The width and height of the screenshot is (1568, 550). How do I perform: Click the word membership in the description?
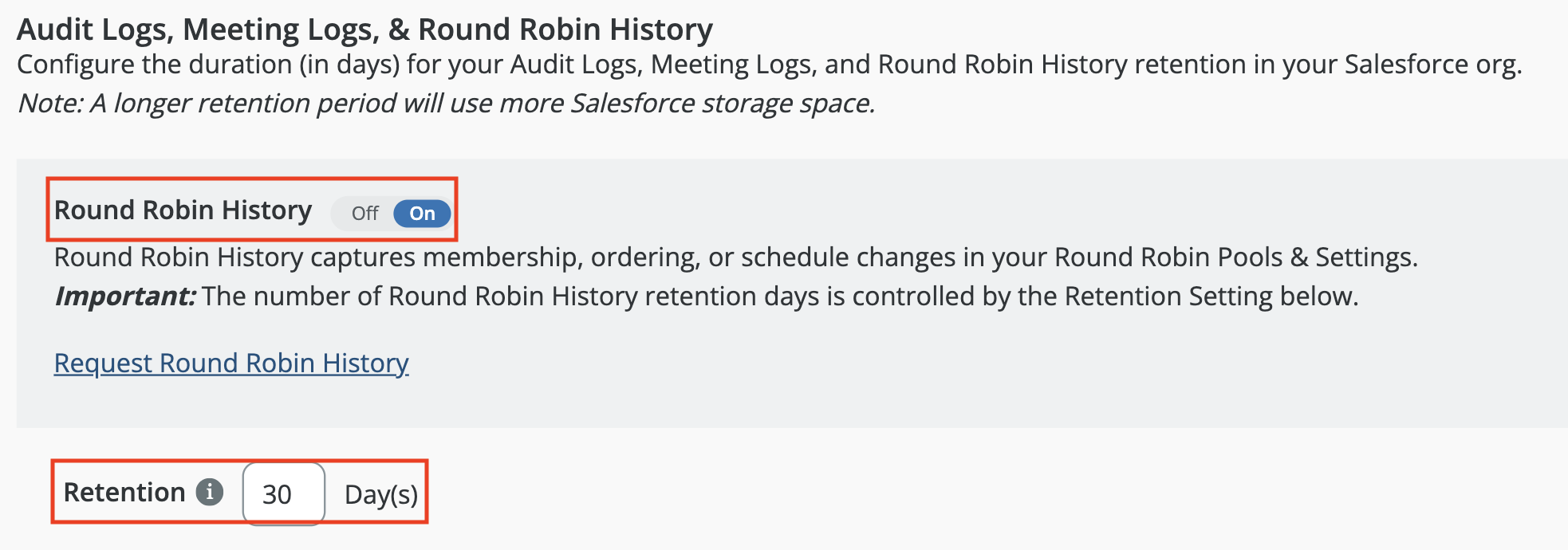[x=498, y=257]
